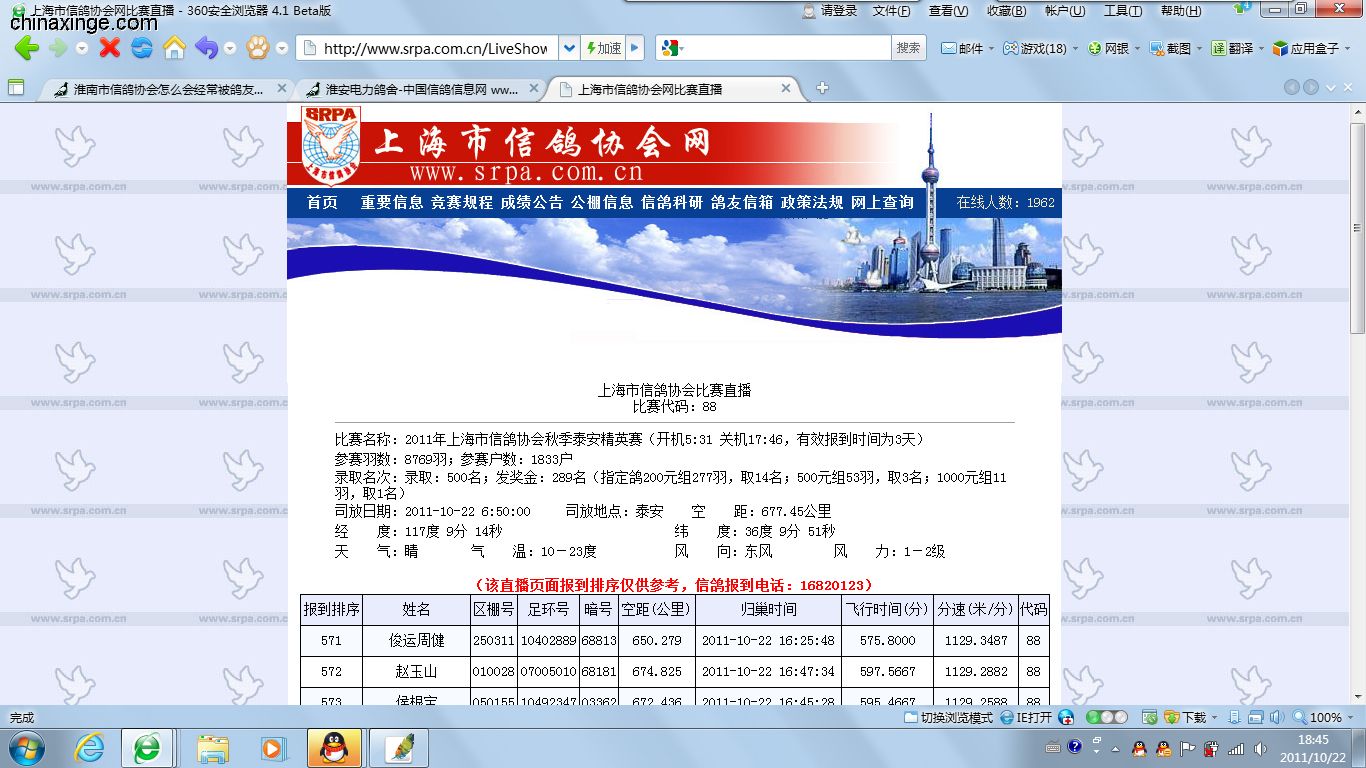Open 政策法规 in site navigation
This screenshot has width=1366, height=768.
coord(812,202)
